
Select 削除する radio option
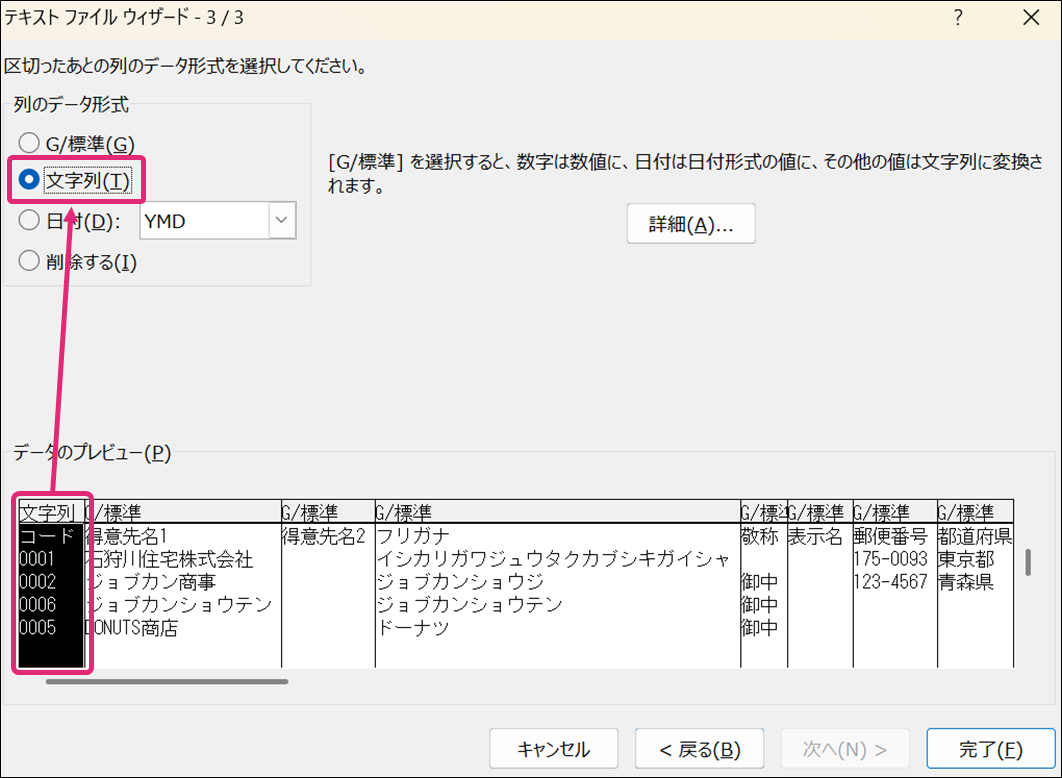coord(30,262)
